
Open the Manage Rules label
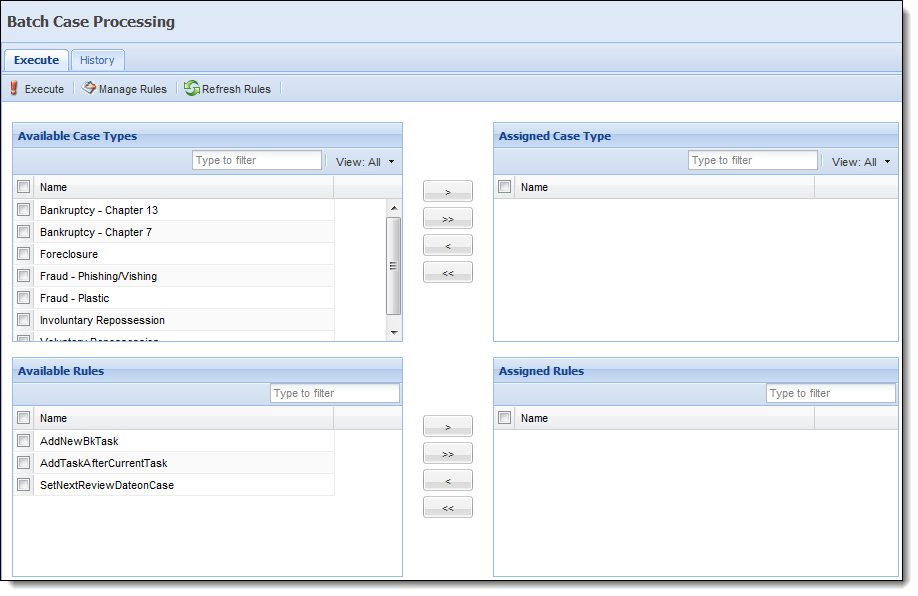133,89
